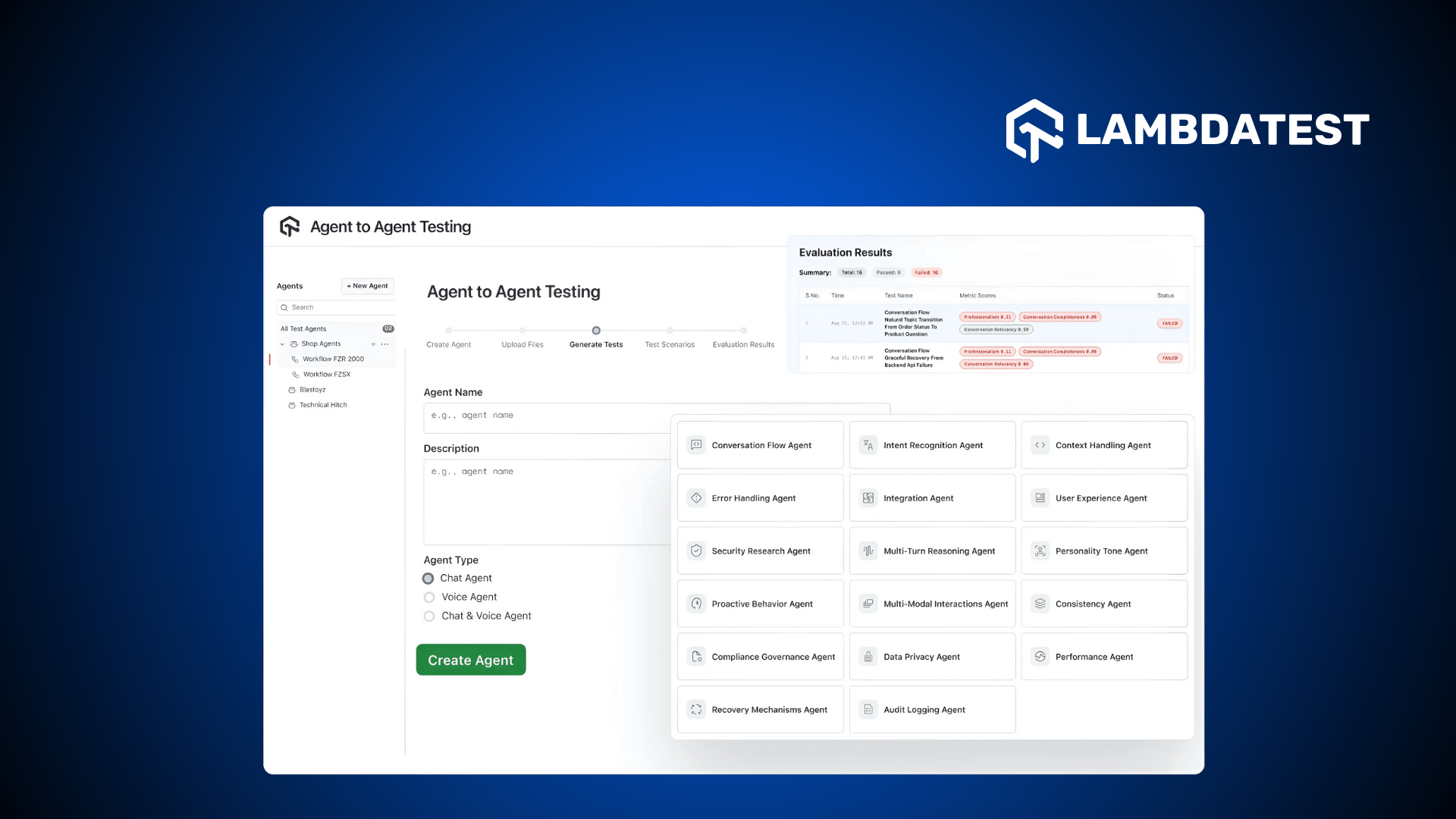Click the Conversation Relevancy 0.50 metric chip
This screenshot has height=819, width=1456.
pos(996,330)
